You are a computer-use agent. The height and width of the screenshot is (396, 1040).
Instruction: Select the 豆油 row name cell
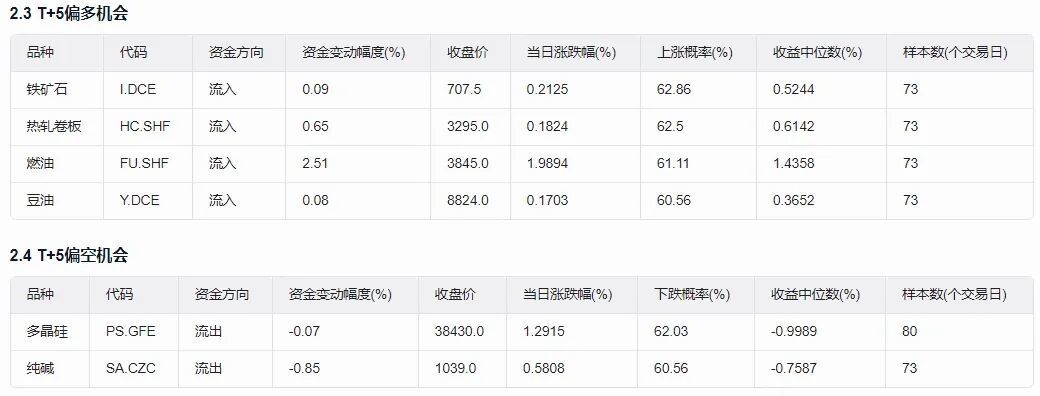click(x=40, y=200)
